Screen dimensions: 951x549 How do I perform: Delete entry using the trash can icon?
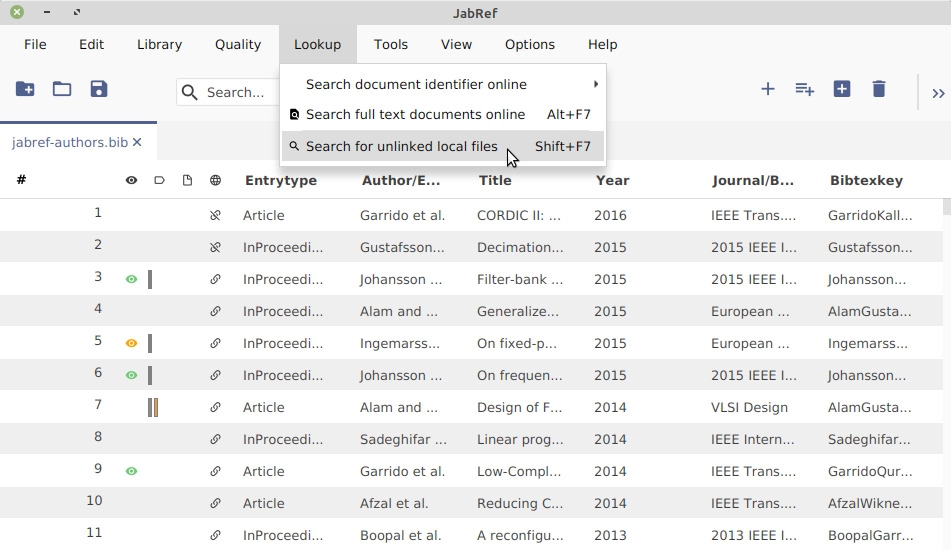pyautogui.click(x=879, y=89)
